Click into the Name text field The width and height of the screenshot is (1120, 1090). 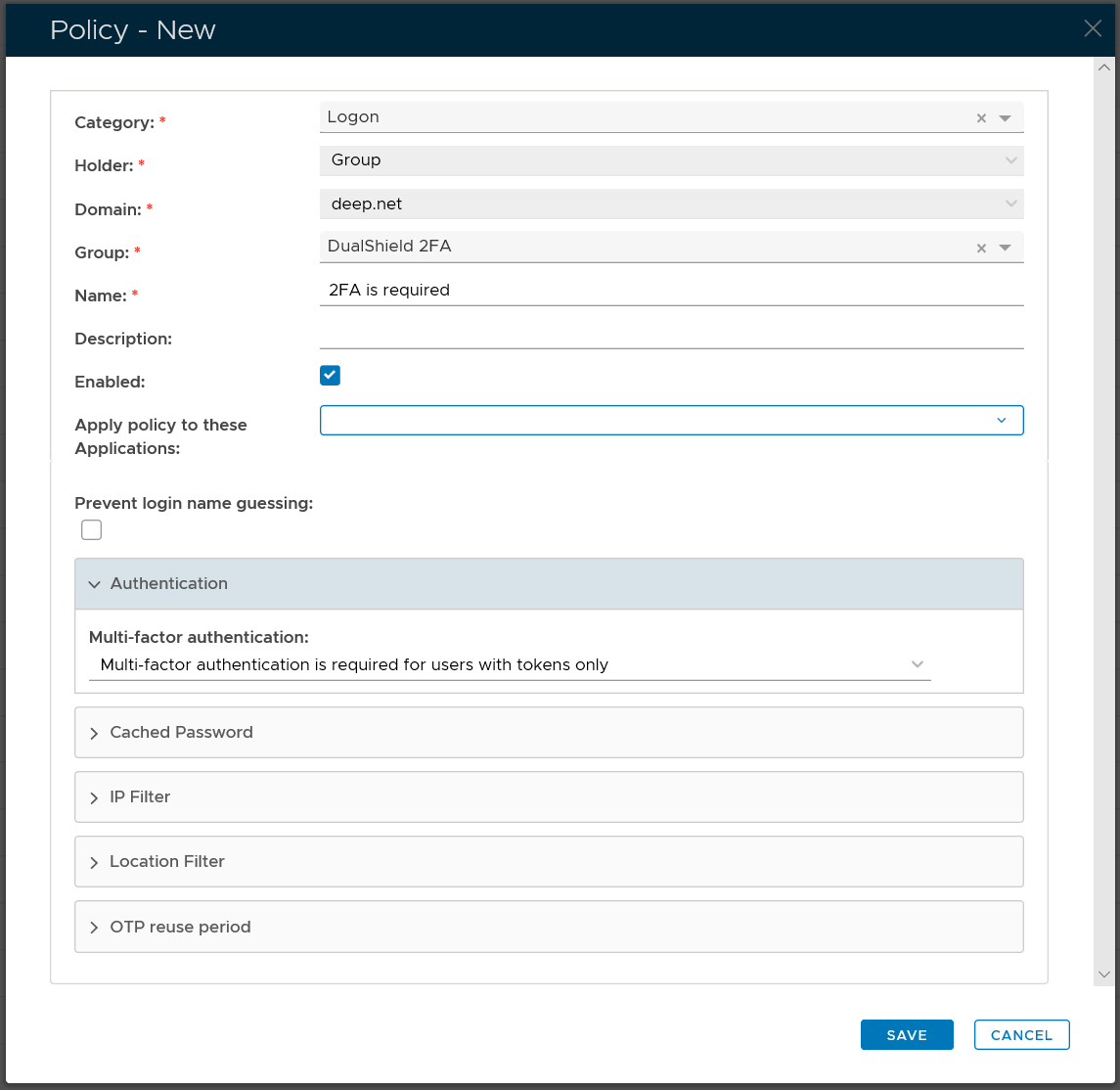tap(671, 291)
